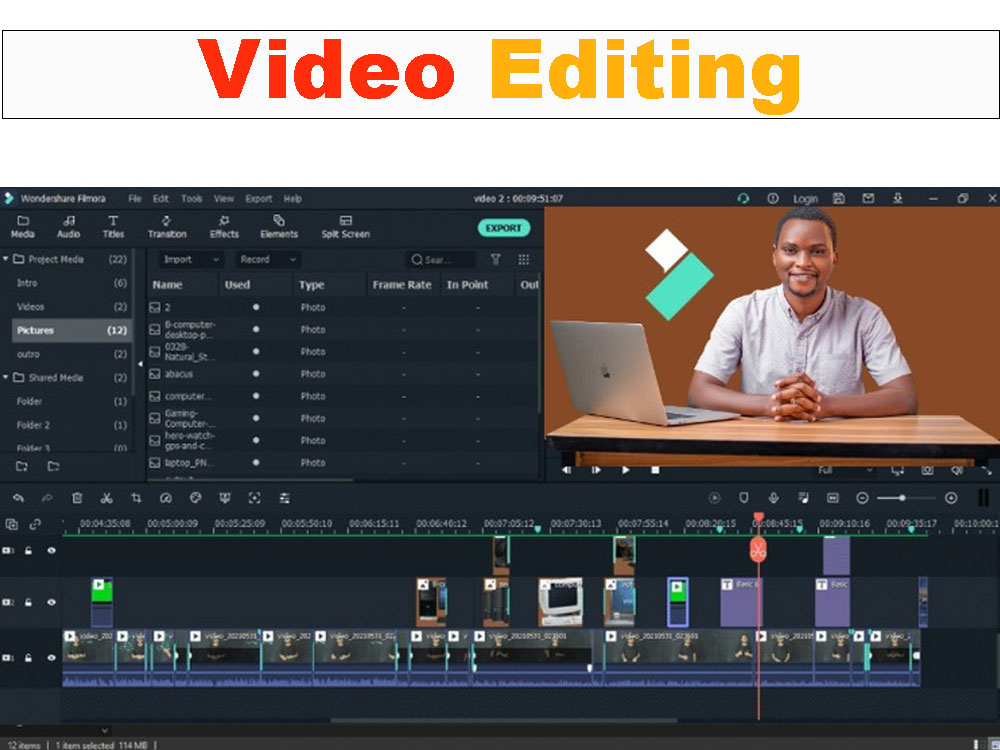
Task: Sort by the Name column header
Action: 167,284
